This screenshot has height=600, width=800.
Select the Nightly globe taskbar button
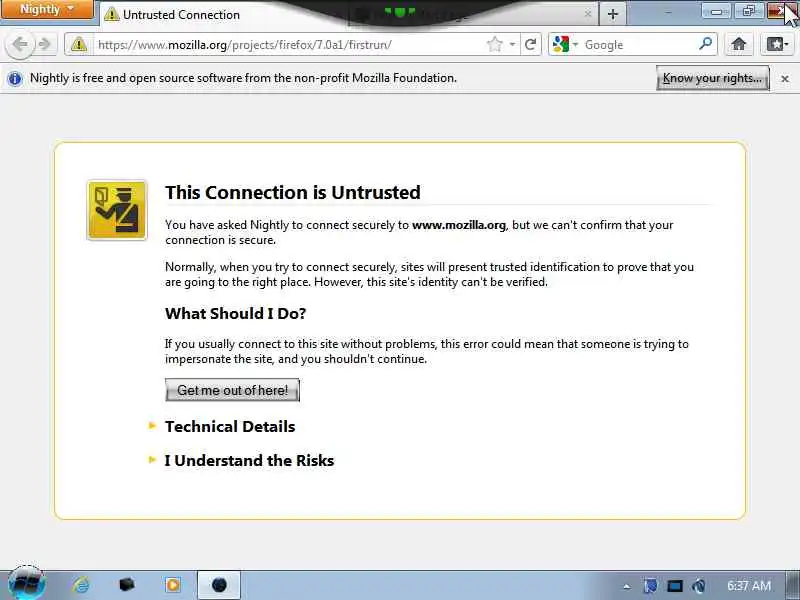(x=219, y=585)
